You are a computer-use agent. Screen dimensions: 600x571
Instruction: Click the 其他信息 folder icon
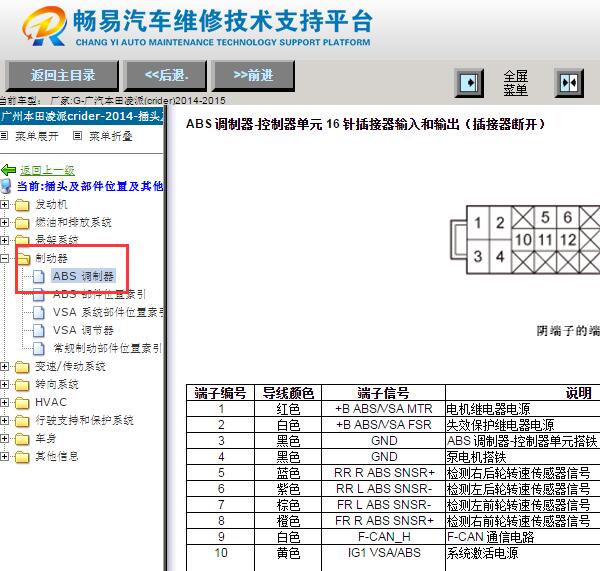22,456
